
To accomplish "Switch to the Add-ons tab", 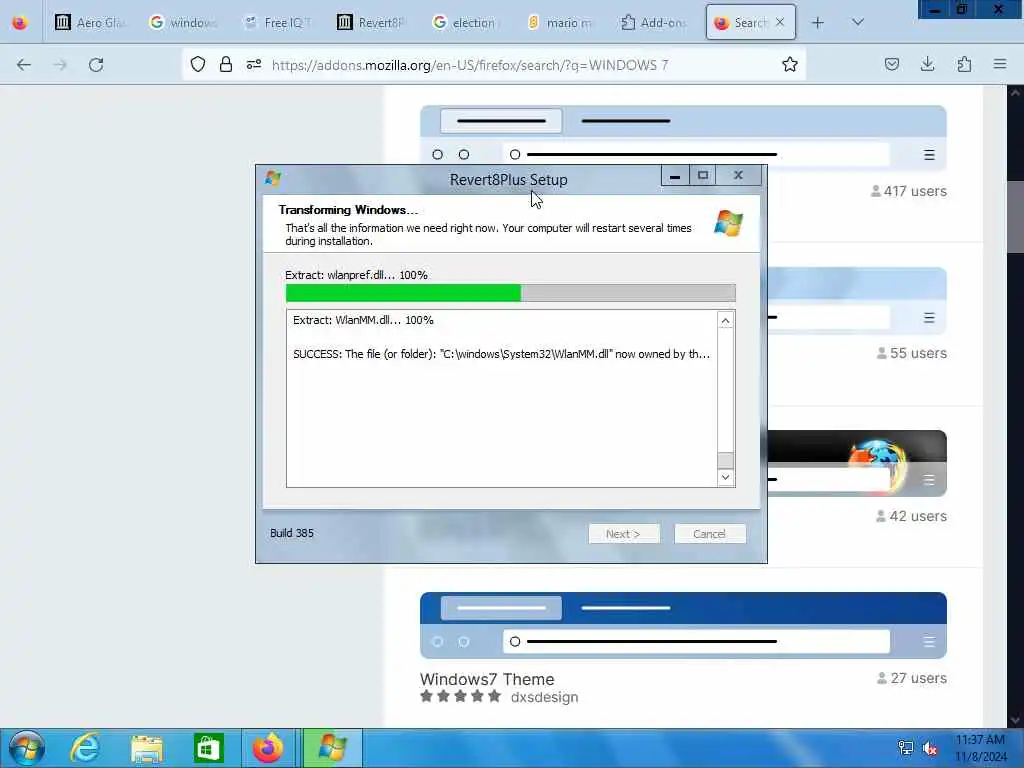I will pos(655,23).
